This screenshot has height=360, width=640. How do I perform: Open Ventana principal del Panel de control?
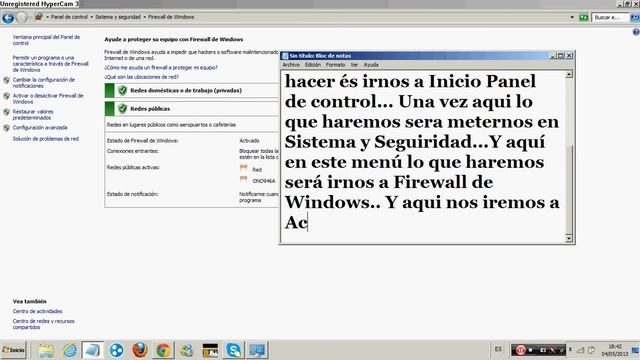click(x=46, y=40)
